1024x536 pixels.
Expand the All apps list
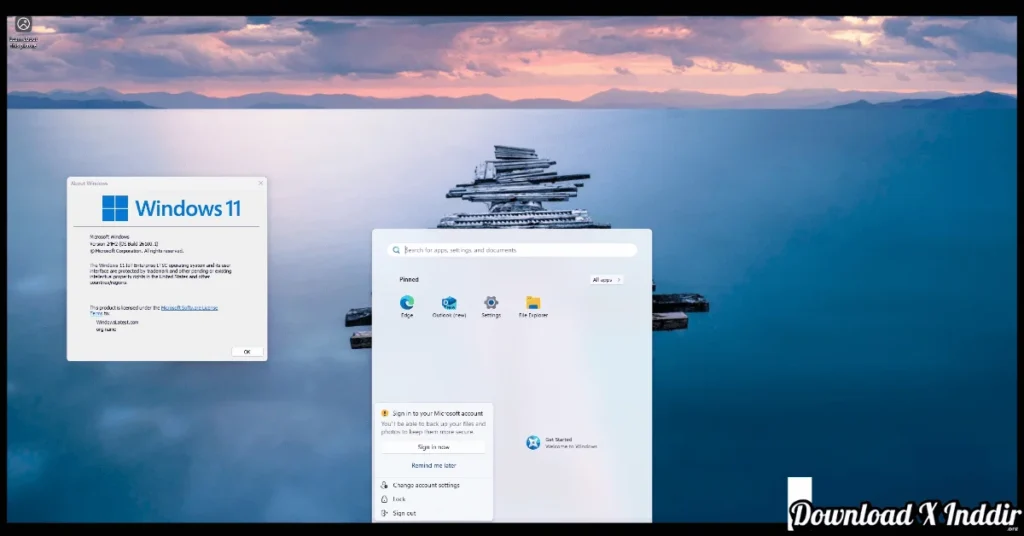click(x=607, y=280)
